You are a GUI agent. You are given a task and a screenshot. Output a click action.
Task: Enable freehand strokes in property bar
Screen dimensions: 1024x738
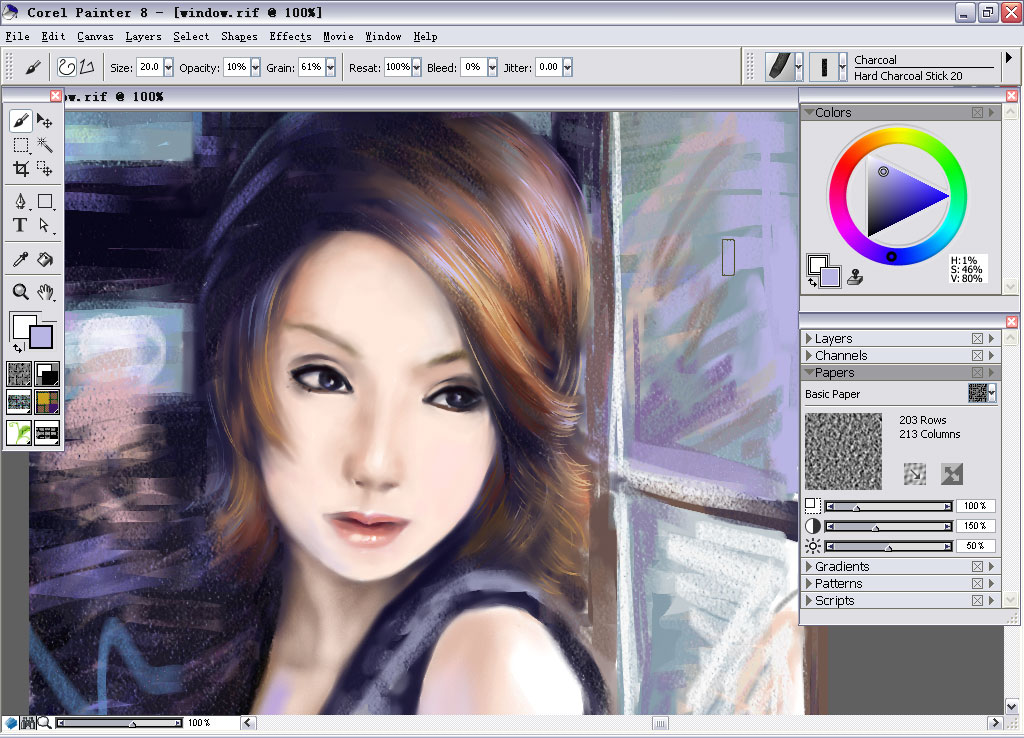coord(67,67)
